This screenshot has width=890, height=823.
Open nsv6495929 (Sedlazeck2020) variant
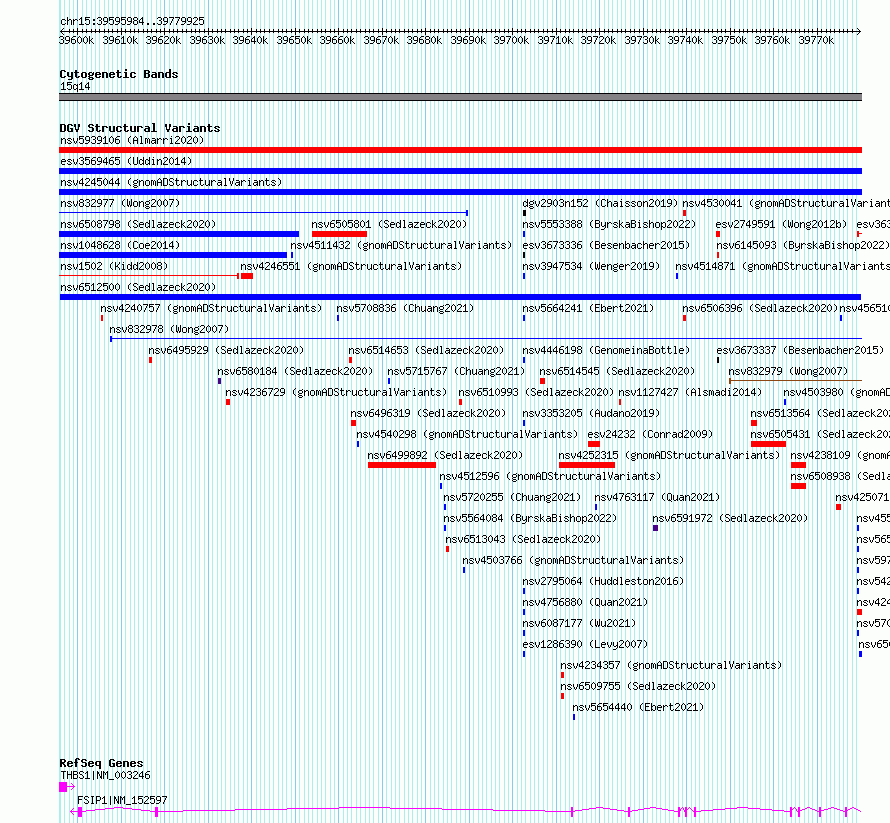pos(226,350)
